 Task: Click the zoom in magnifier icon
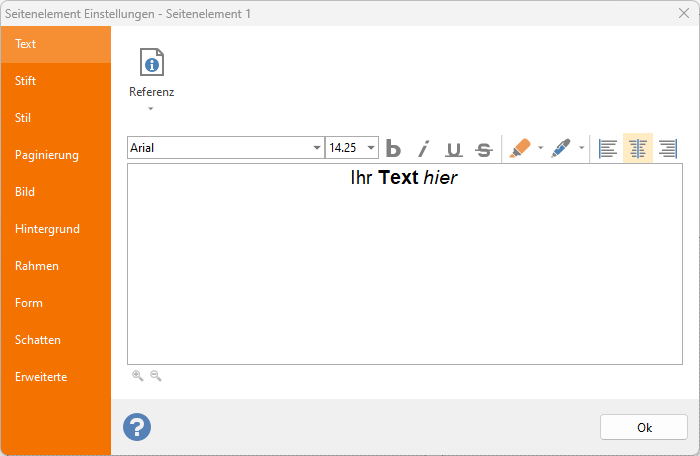(x=138, y=376)
